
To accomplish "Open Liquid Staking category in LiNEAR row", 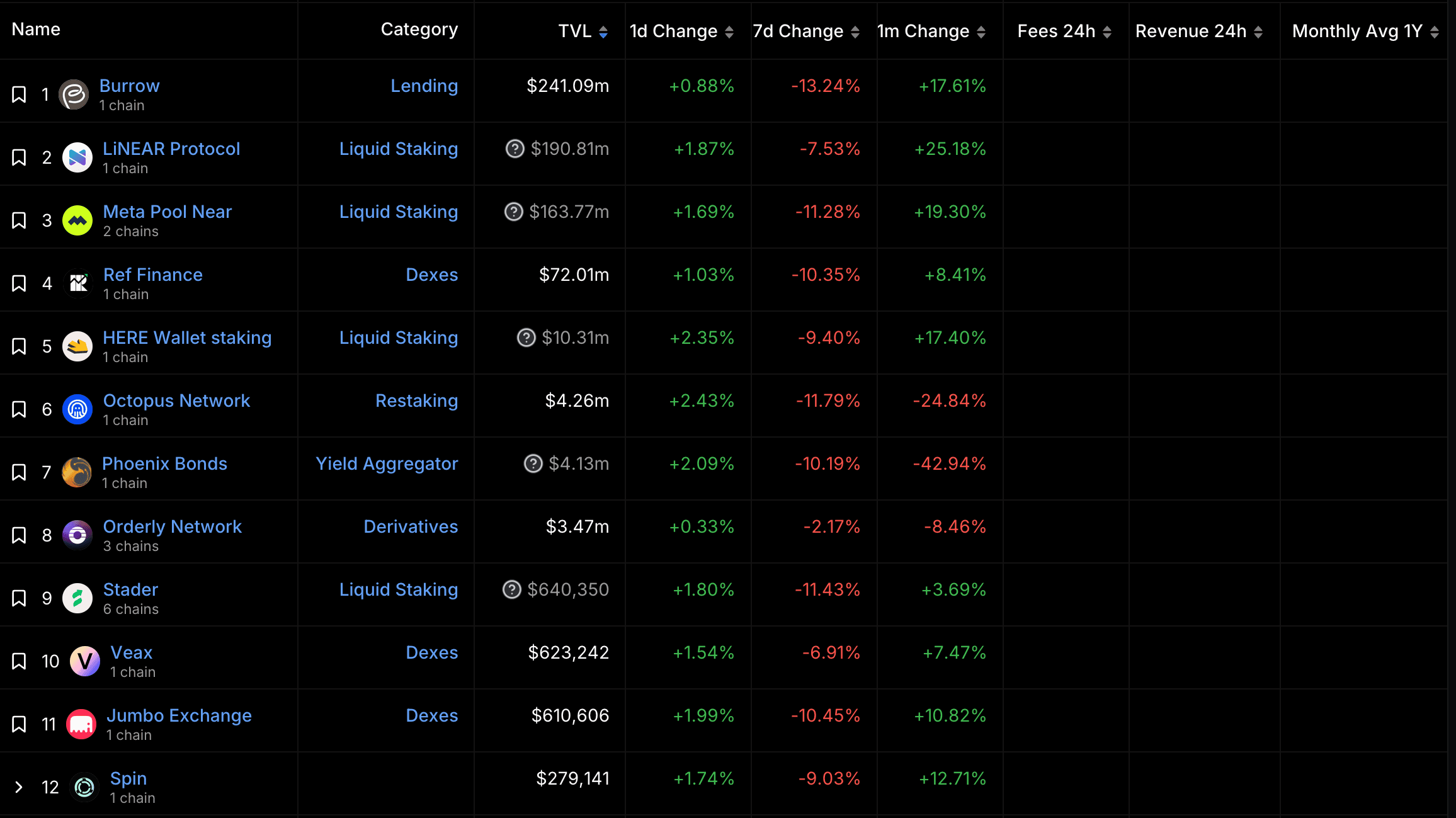I will [x=399, y=149].
